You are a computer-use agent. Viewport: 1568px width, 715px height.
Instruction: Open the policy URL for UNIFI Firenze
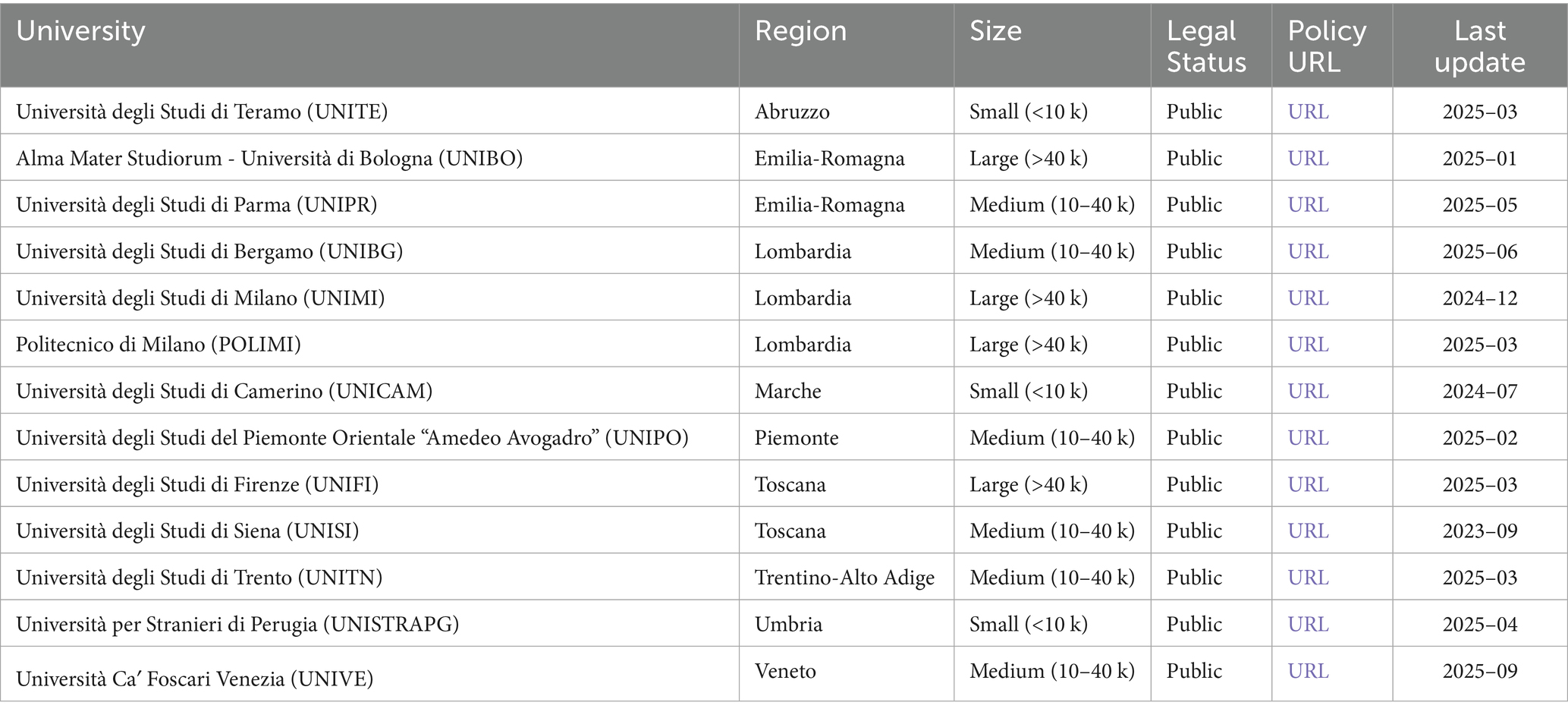[x=1308, y=484]
